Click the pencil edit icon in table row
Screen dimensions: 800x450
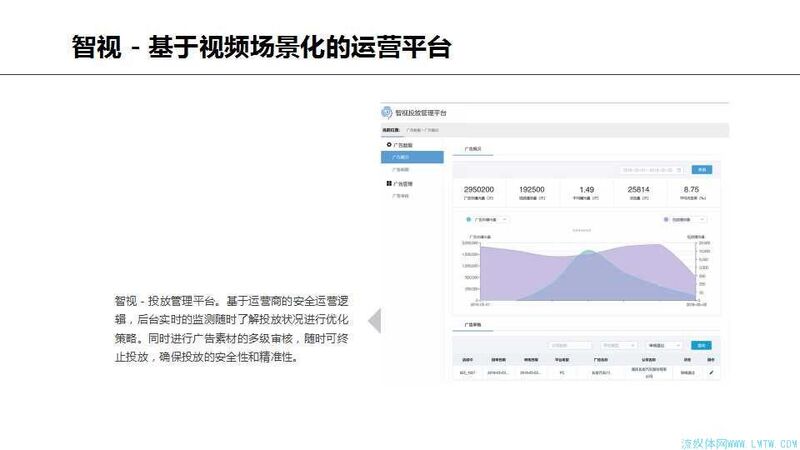(x=712, y=372)
